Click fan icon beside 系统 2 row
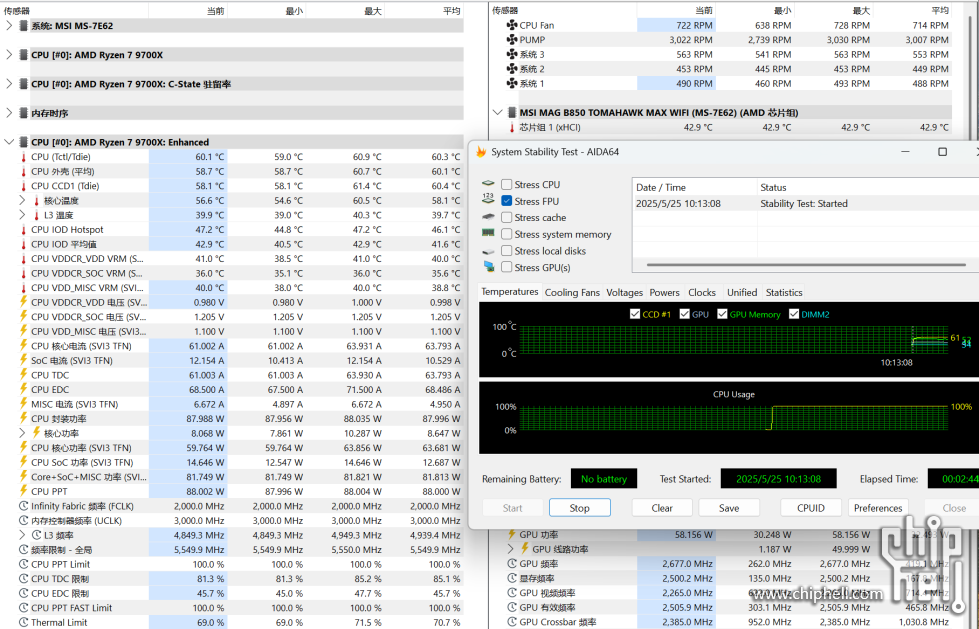979x629 pixels. click(x=512, y=69)
